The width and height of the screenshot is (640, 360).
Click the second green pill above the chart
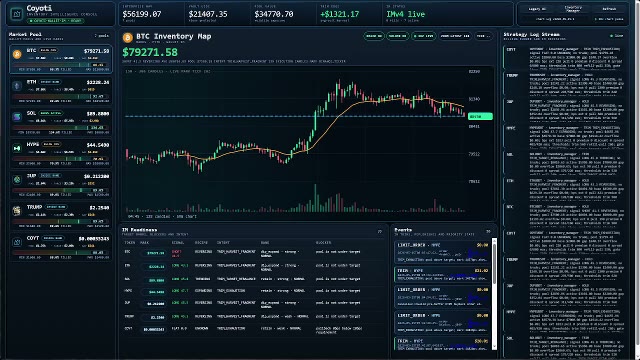pyautogui.click(x=398, y=36)
